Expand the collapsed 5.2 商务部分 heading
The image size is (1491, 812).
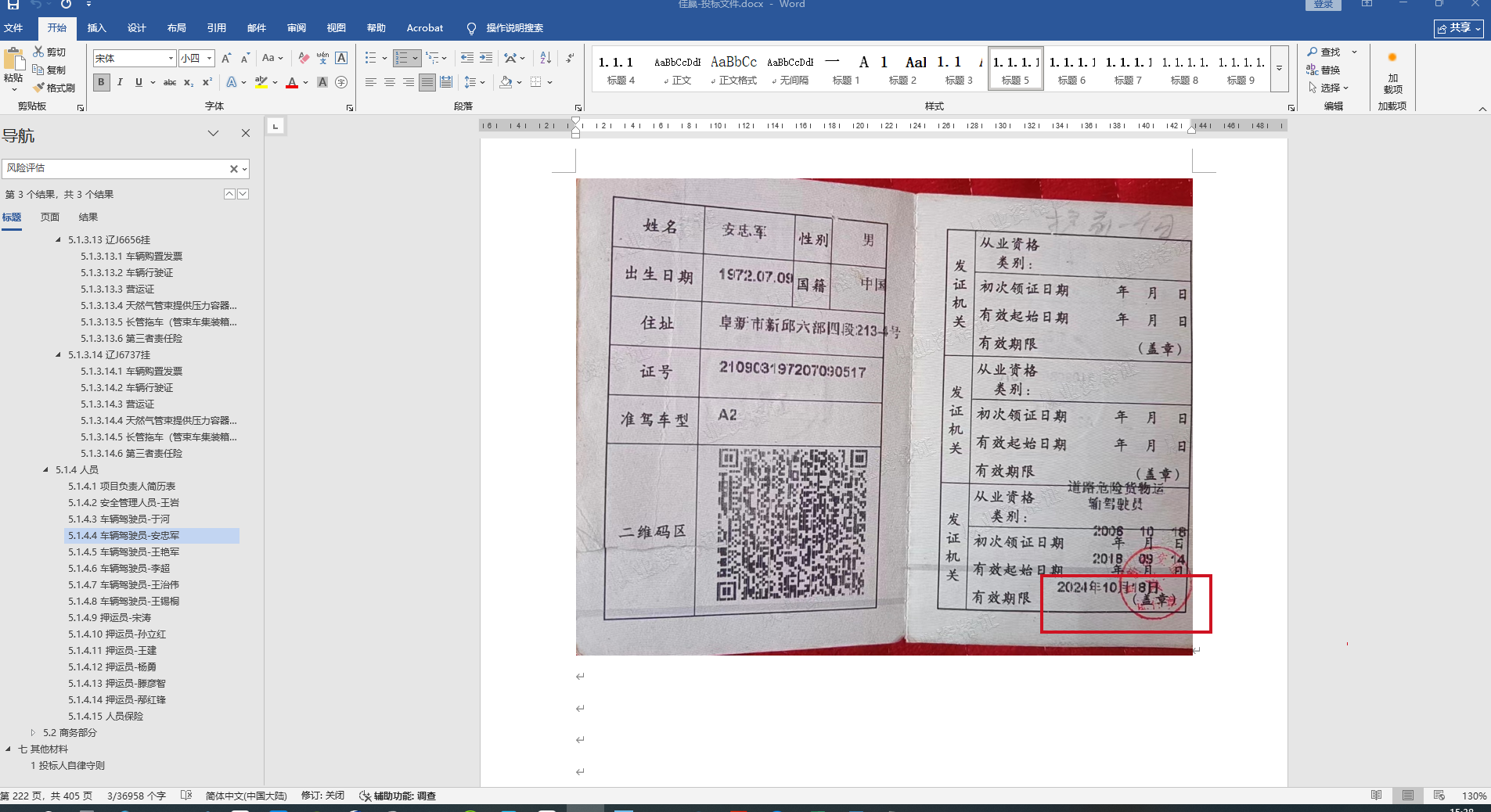(33, 733)
